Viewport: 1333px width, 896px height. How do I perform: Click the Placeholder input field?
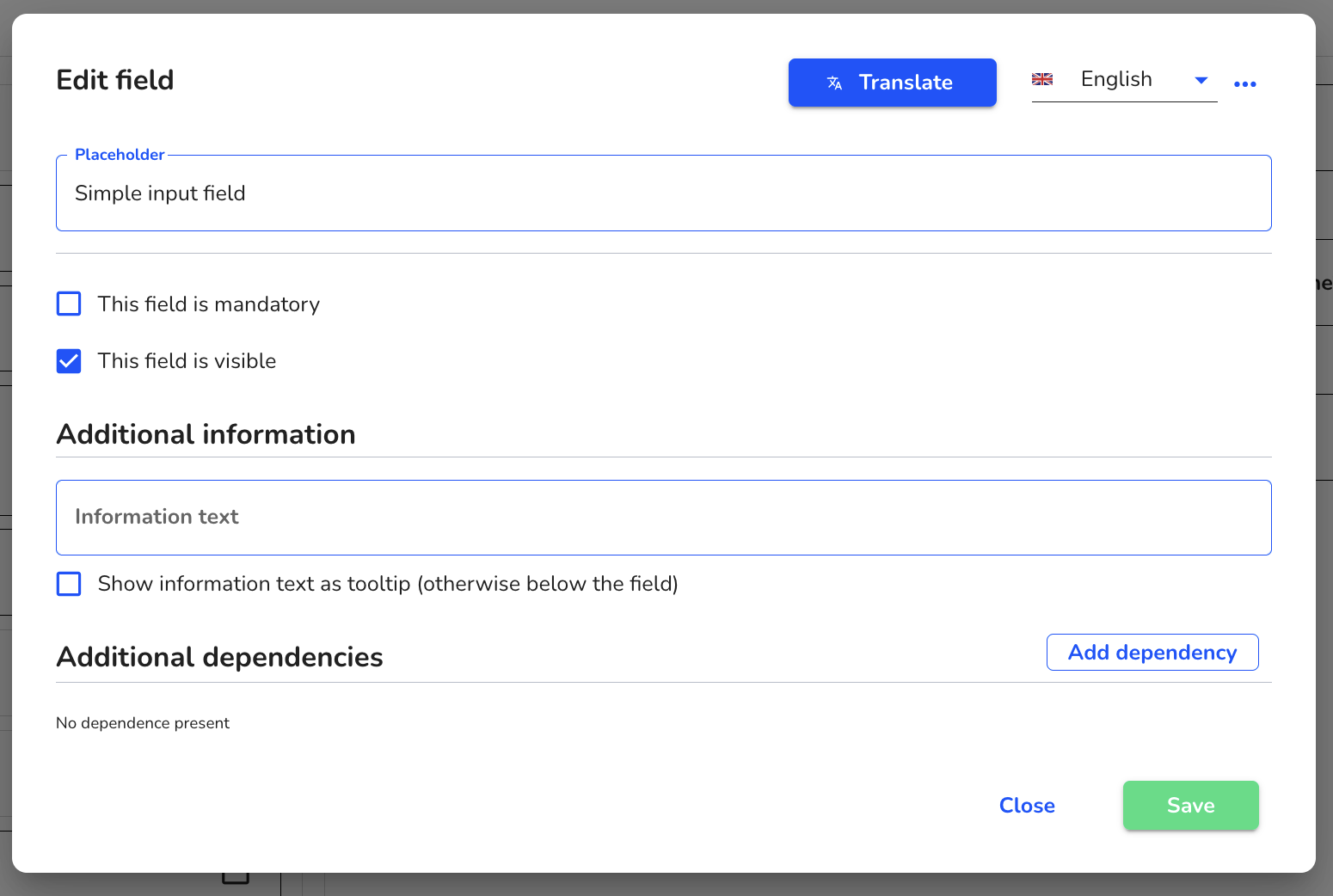663,193
